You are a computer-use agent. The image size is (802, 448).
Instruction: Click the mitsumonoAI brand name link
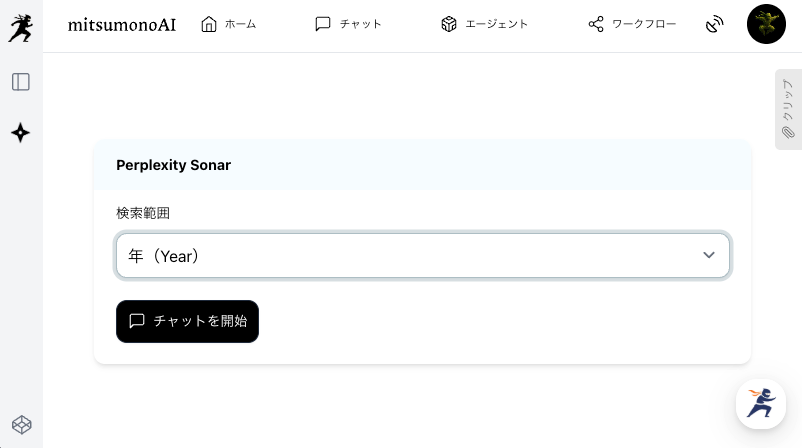(122, 25)
